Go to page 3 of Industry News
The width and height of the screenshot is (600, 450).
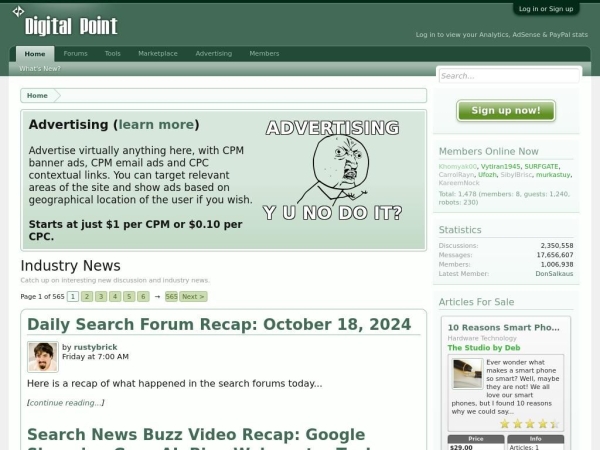tap(101, 297)
